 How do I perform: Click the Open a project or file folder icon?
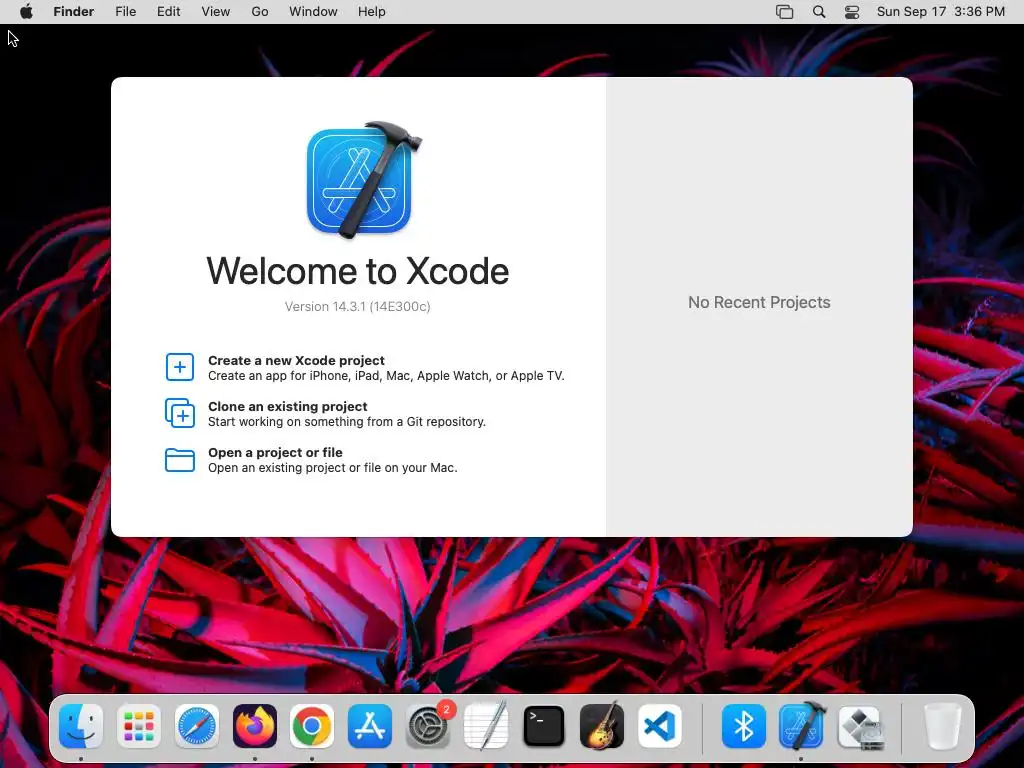pyautogui.click(x=180, y=460)
